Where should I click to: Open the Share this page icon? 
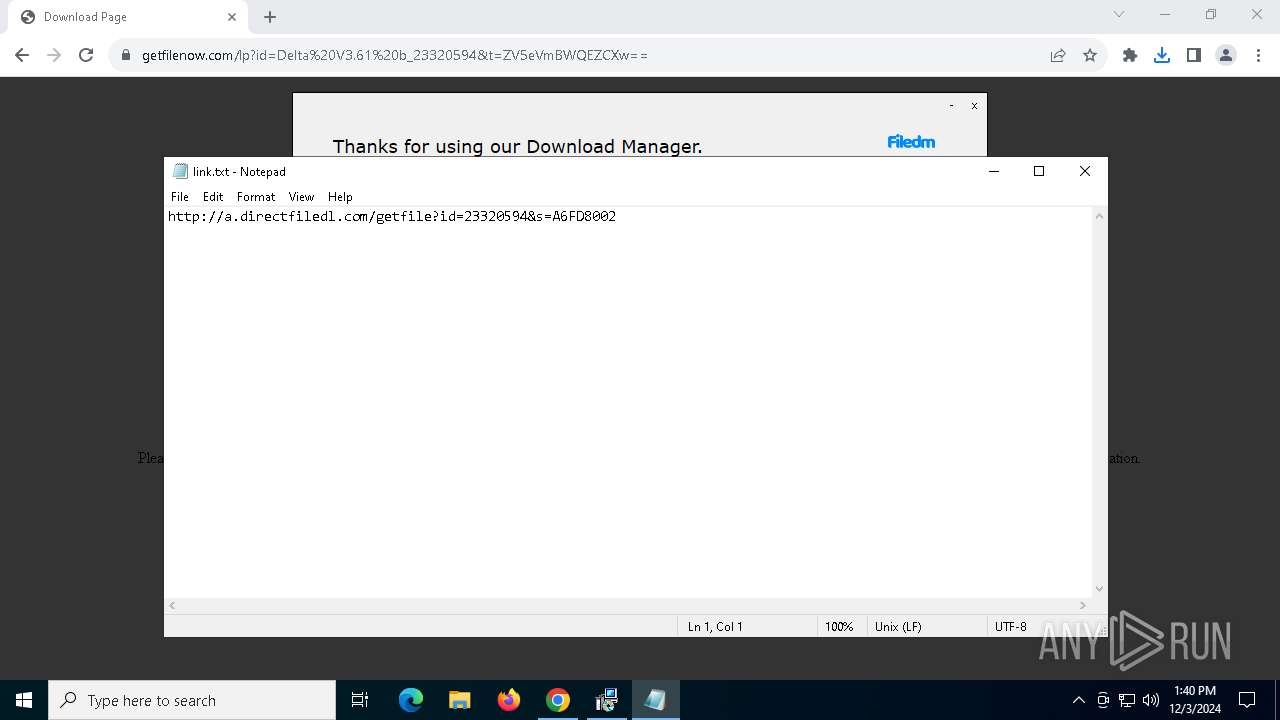pyautogui.click(x=1058, y=55)
